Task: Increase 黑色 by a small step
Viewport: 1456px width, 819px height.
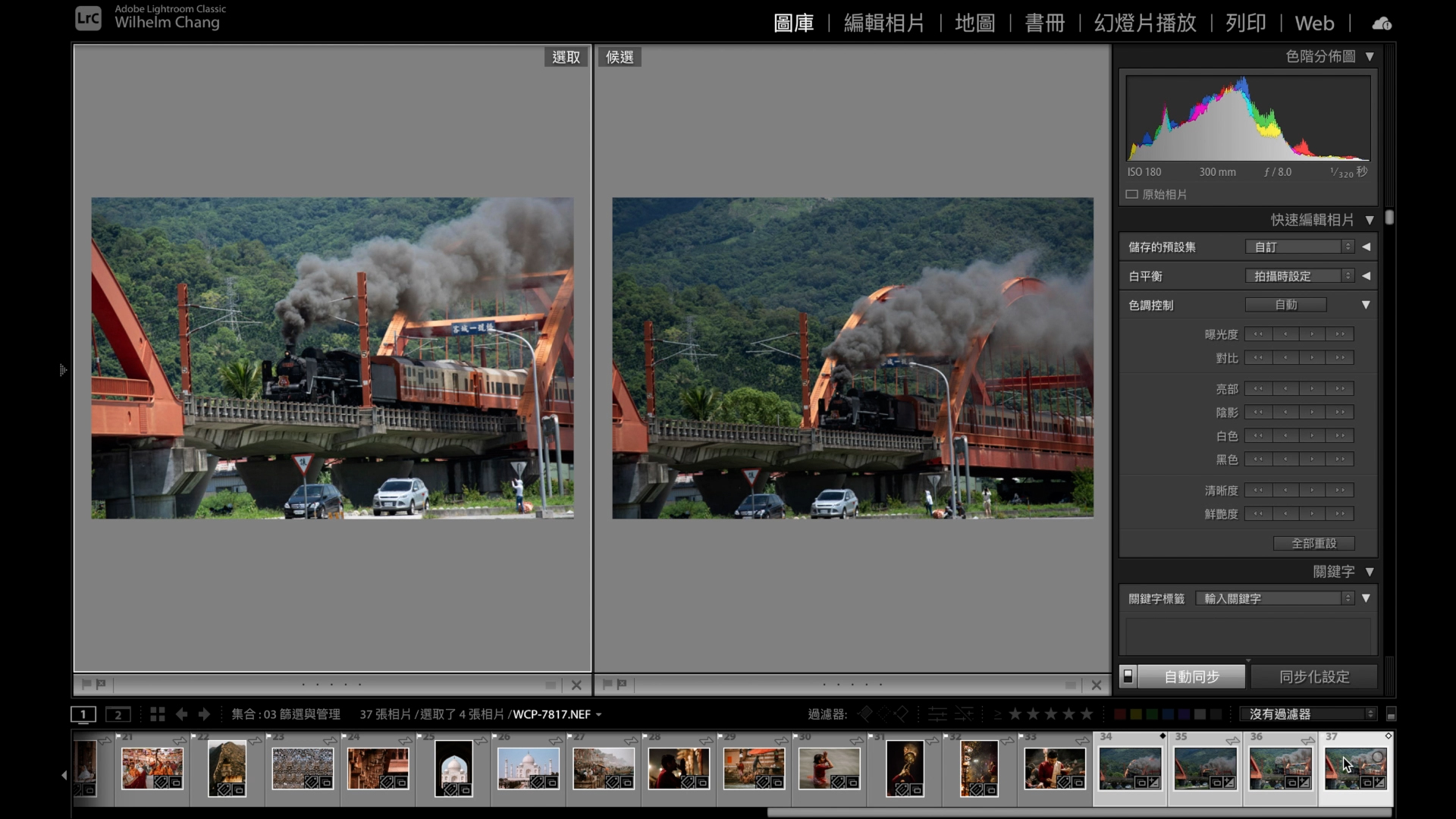Action: click(1313, 460)
